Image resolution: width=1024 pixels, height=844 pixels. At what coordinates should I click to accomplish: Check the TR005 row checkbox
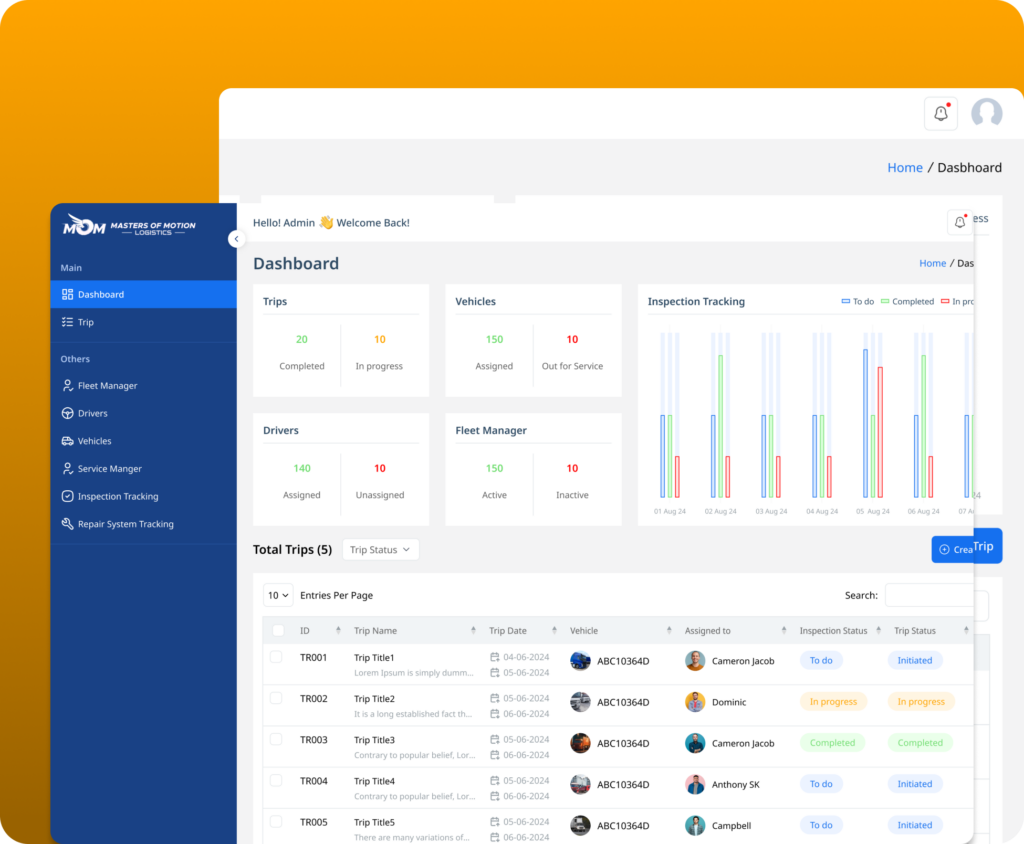(276, 822)
